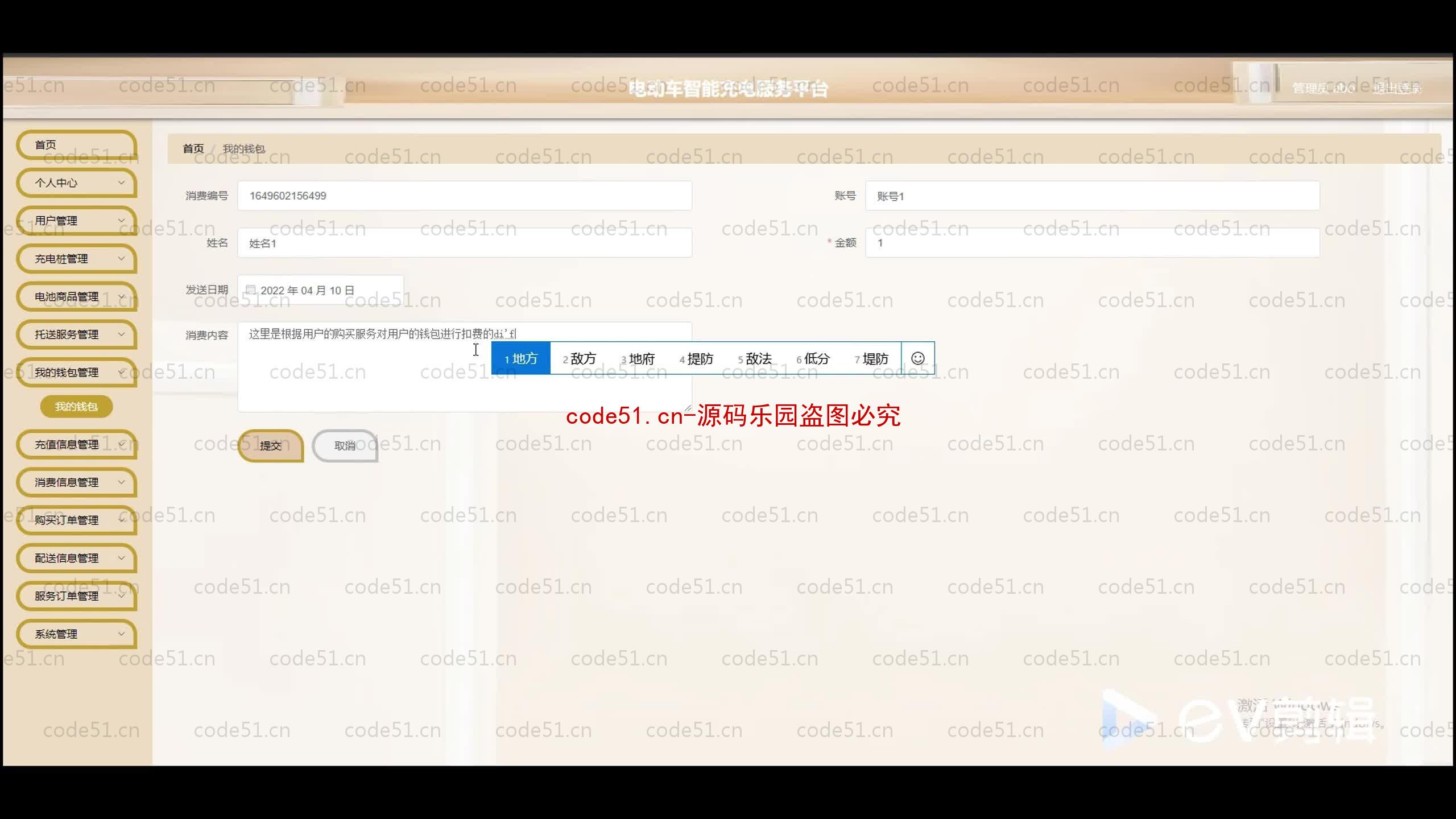The image size is (1456, 819).
Task: Click the 首页 breadcrumb link
Action: (193, 148)
